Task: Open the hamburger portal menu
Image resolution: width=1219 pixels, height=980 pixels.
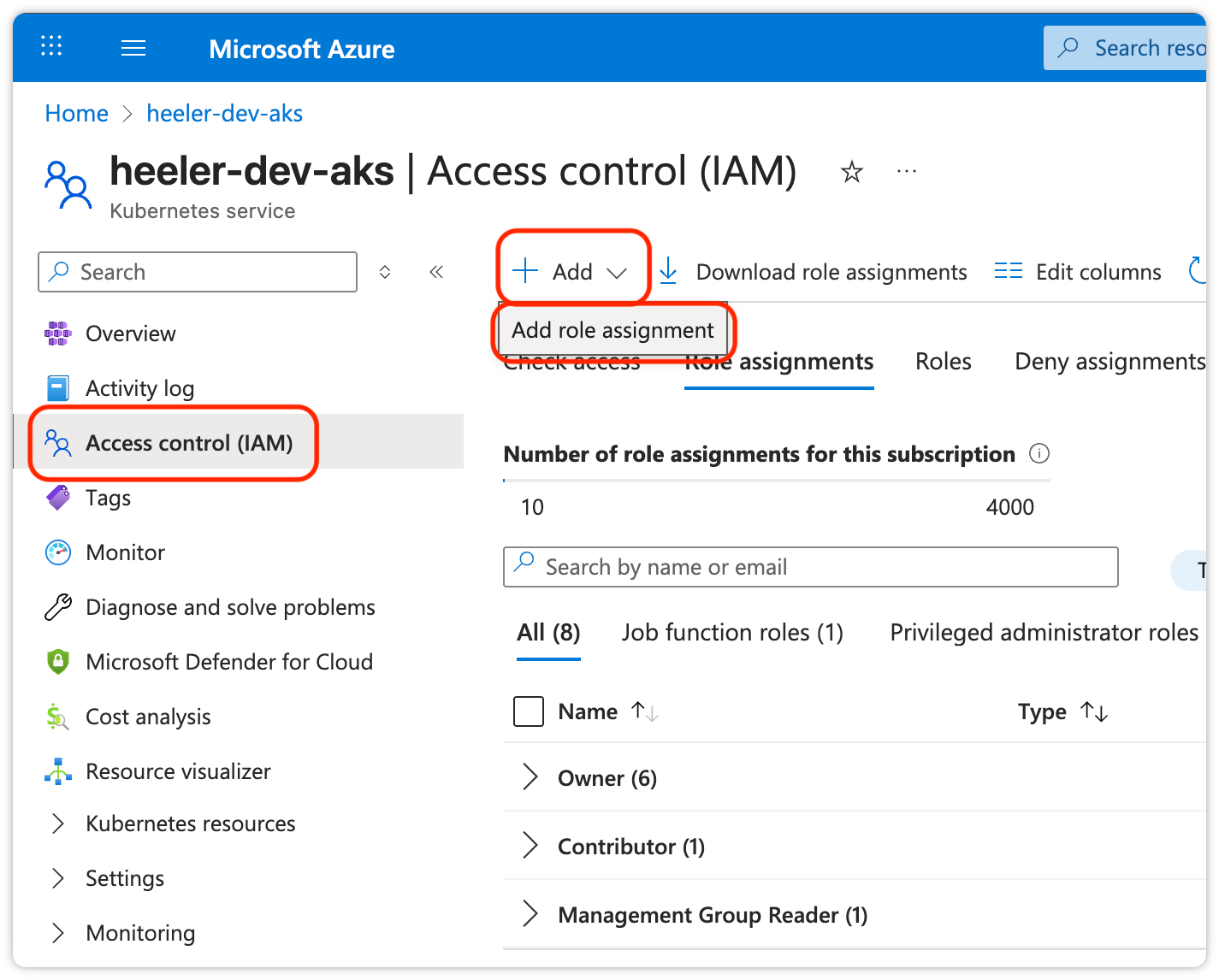Action: 133,48
